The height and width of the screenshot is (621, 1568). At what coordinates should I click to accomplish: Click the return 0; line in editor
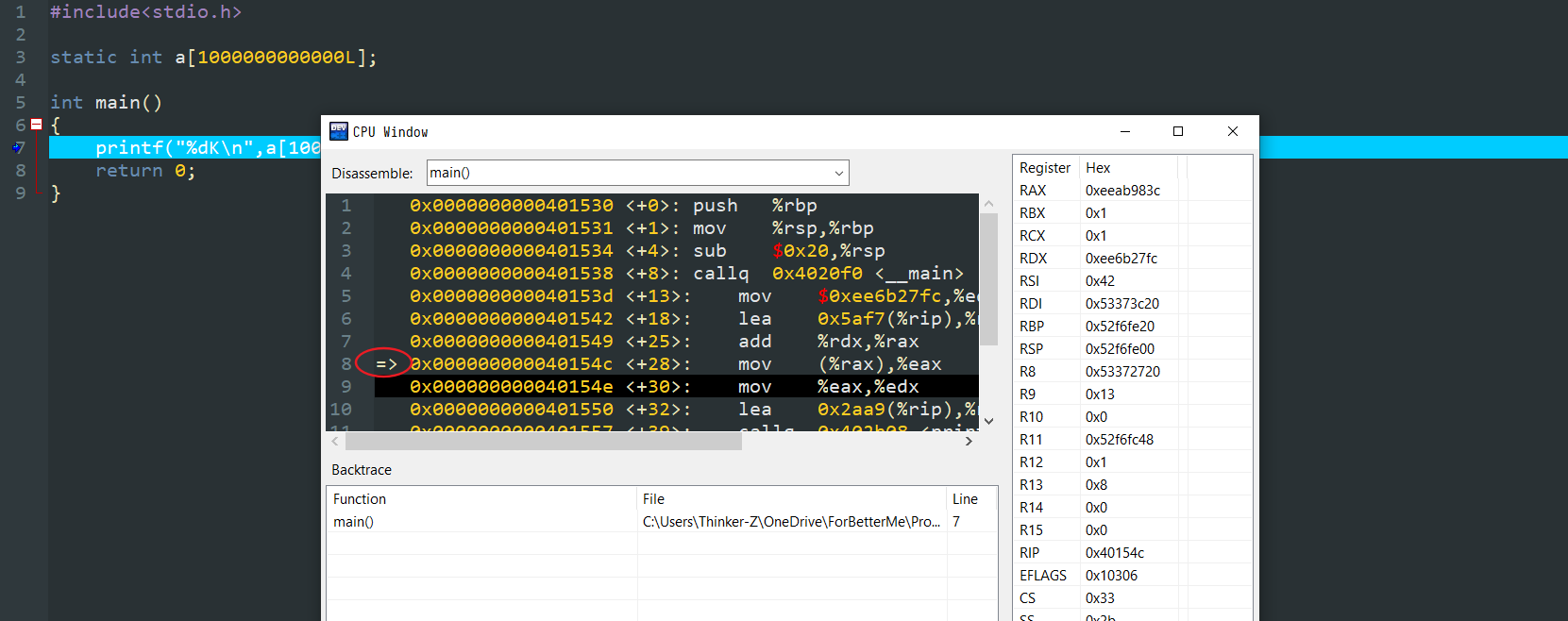(x=145, y=170)
